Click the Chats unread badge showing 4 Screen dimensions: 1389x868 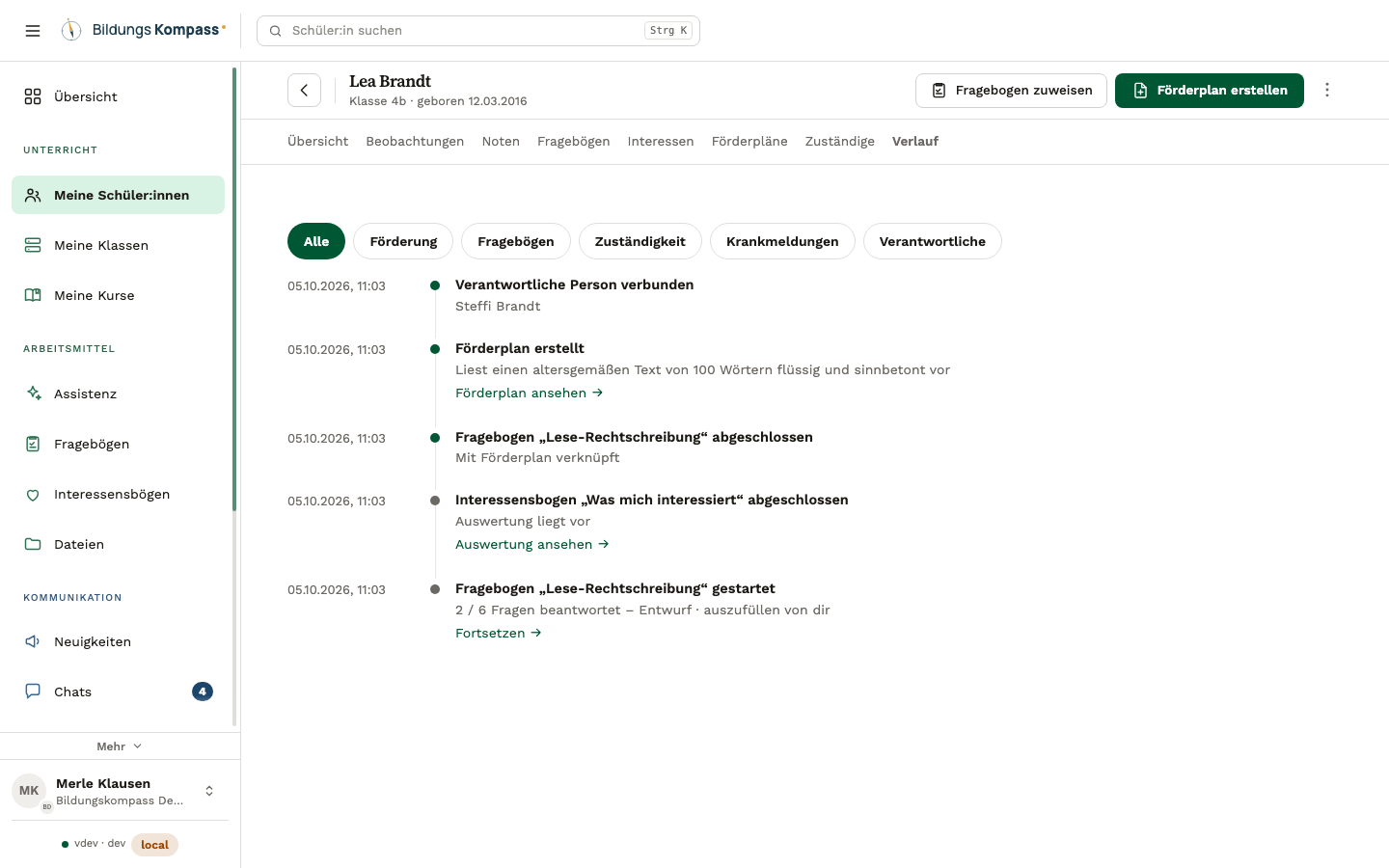point(203,692)
